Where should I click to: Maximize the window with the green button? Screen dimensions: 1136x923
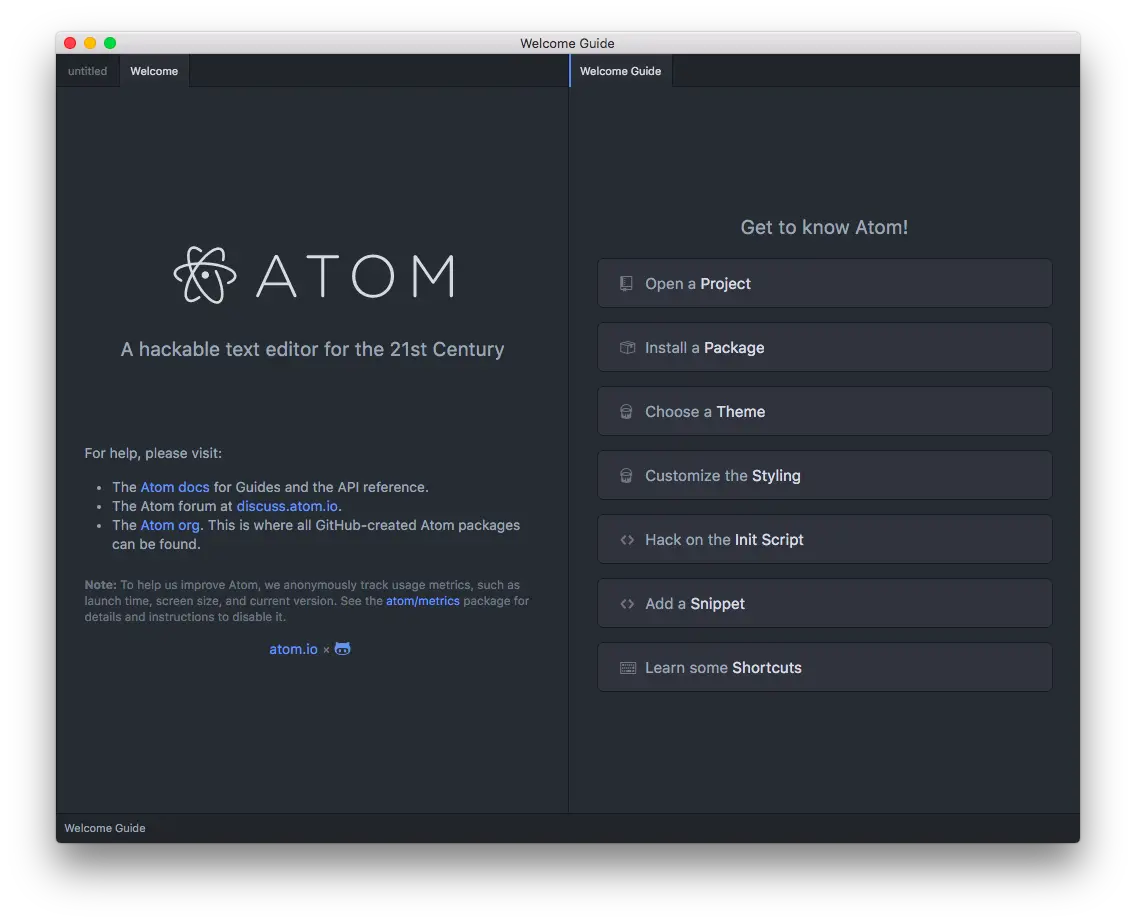point(110,43)
